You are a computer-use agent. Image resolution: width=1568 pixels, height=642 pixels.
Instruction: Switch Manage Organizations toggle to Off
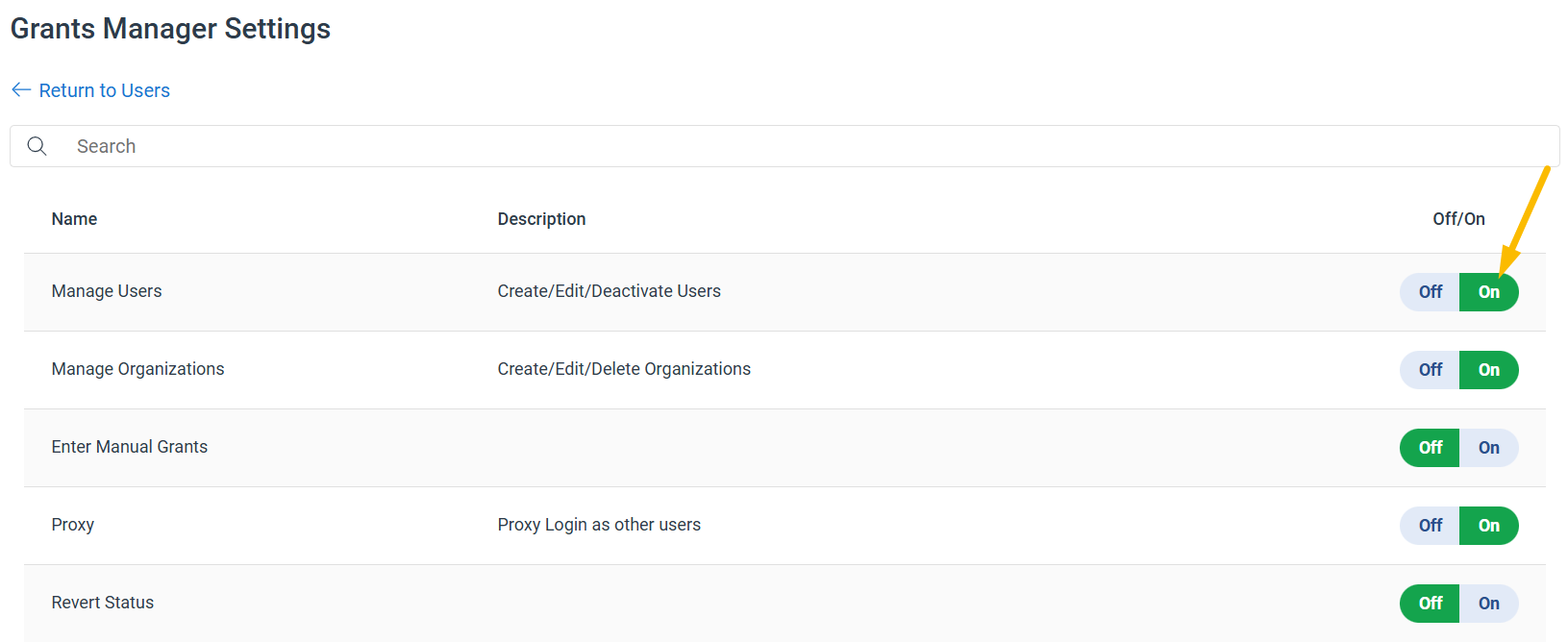click(1430, 370)
